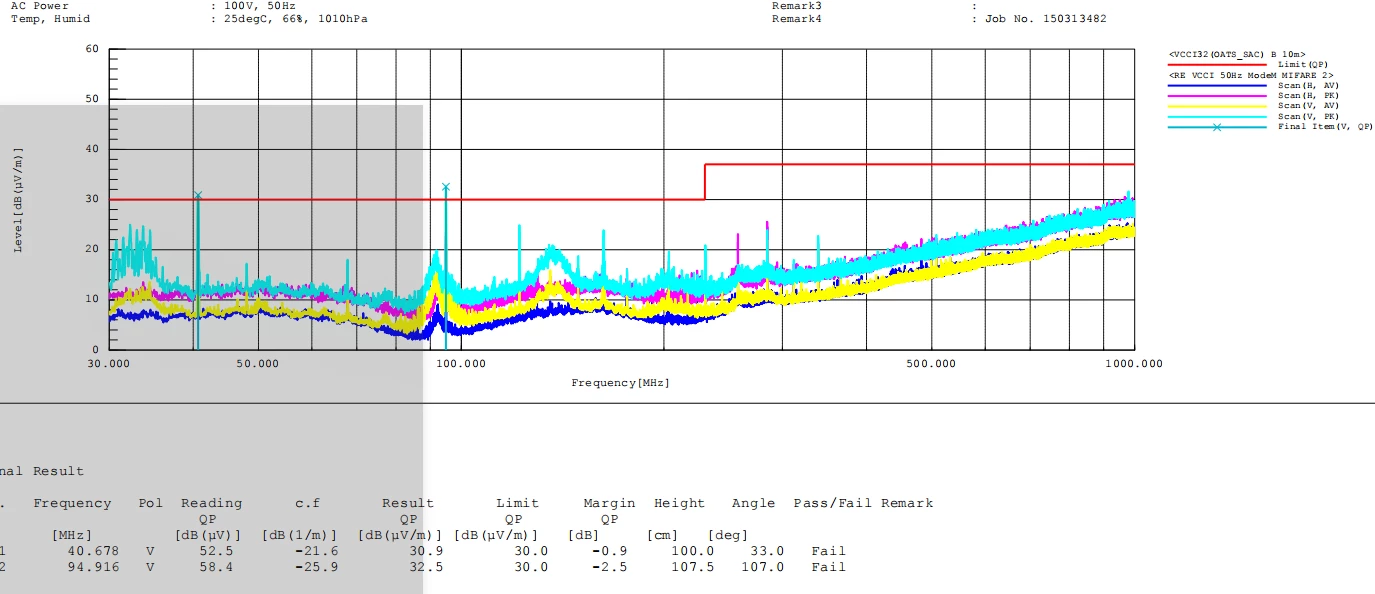Click the '58.4' reading cell
Screen dimensions: 1375x594
pos(217,567)
